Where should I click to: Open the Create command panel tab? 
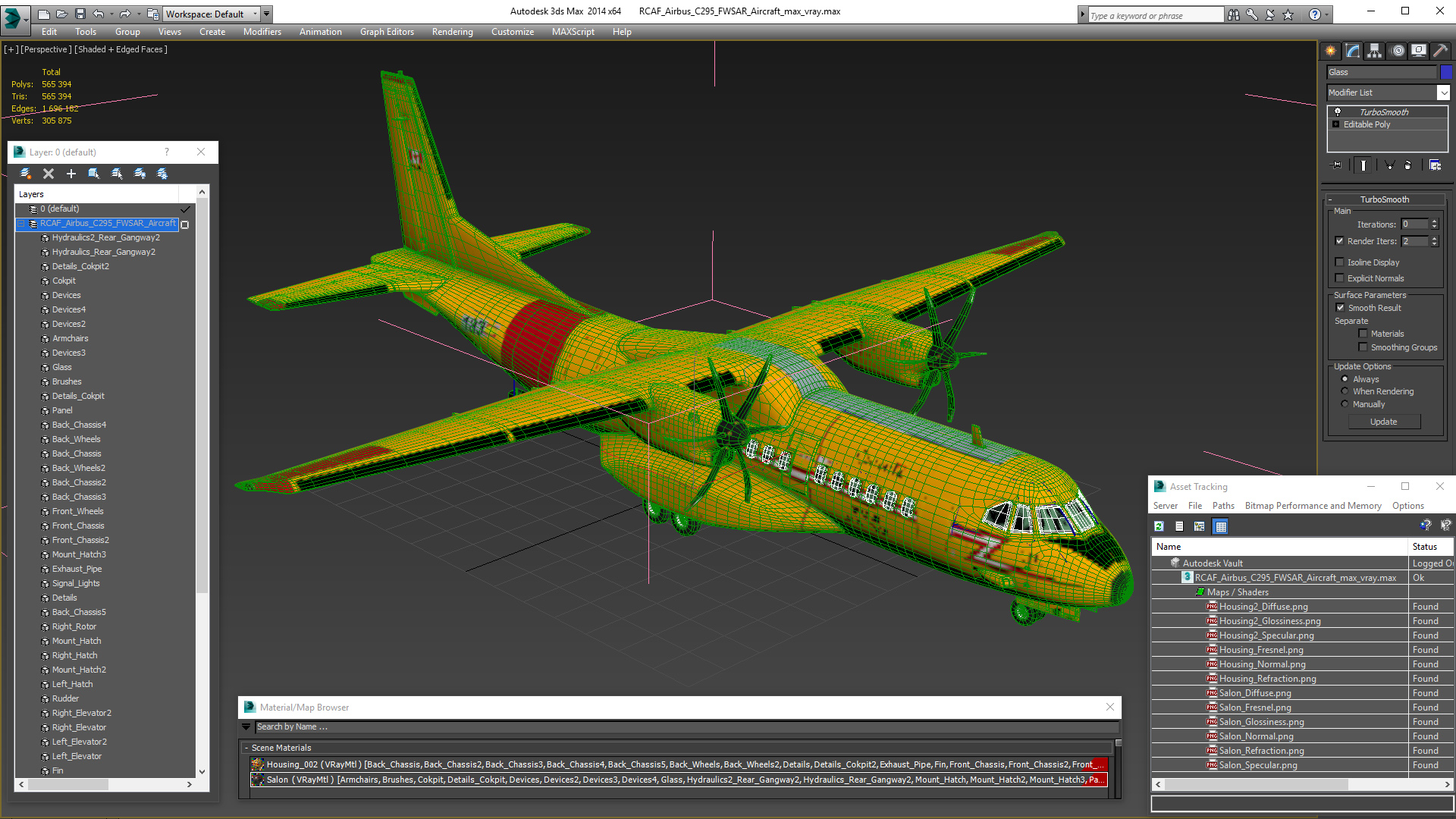(1331, 51)
